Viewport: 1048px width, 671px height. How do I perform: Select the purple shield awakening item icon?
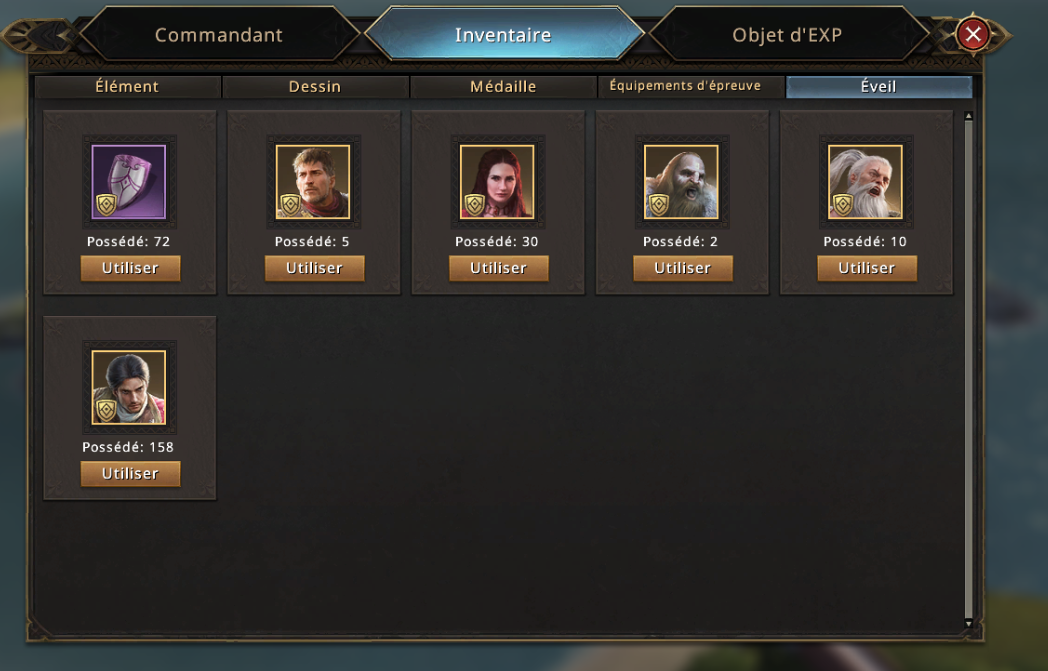click(x=129, y=182)
